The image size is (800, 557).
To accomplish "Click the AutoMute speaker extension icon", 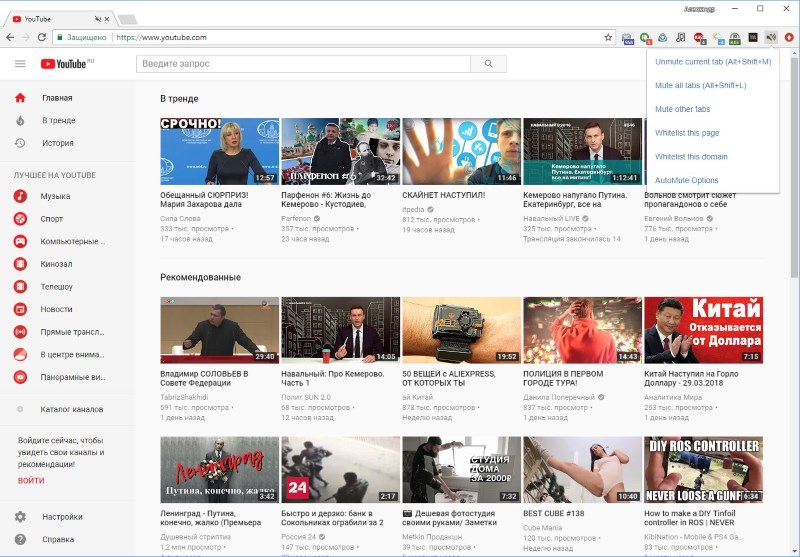I will click(x=770, y=37).
